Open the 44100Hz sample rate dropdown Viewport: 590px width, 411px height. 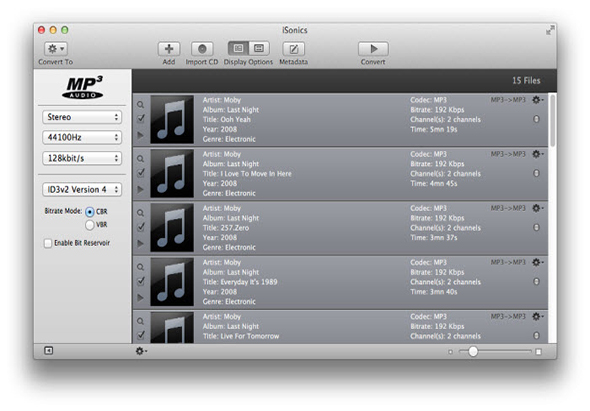(82, 137)
